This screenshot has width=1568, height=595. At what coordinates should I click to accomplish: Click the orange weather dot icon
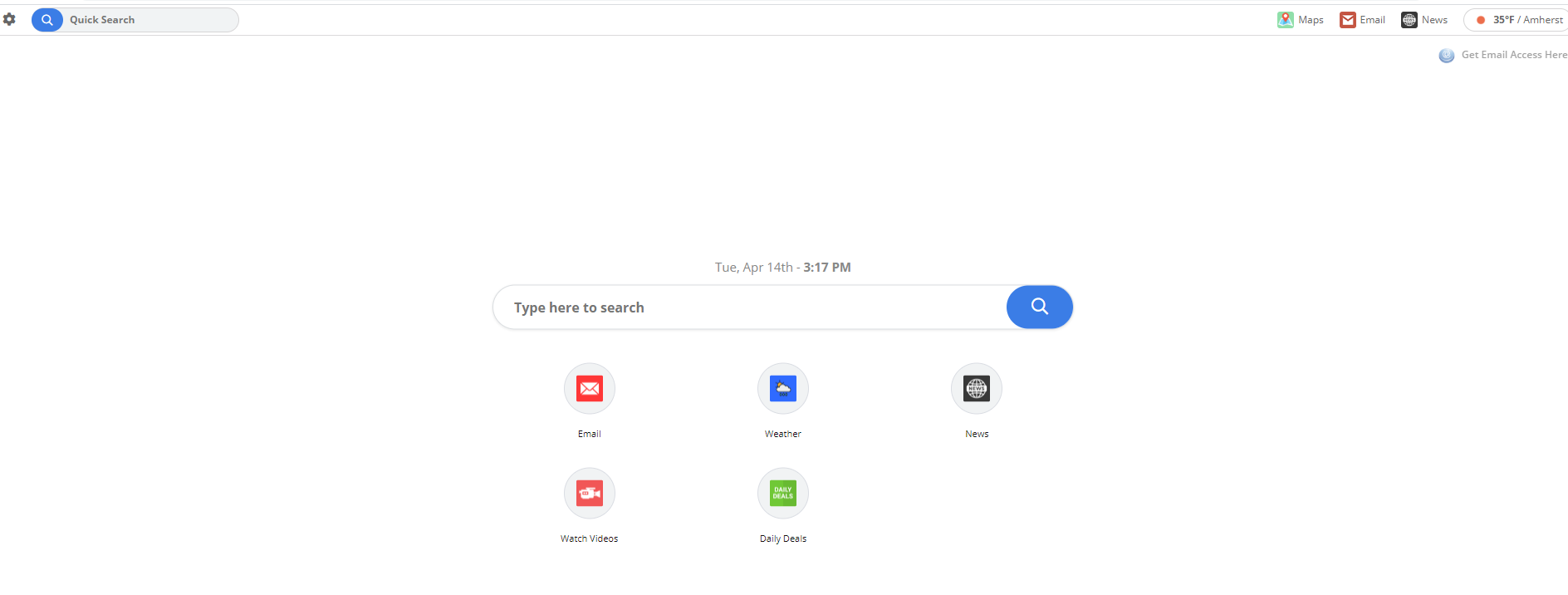click(1481, 20)
